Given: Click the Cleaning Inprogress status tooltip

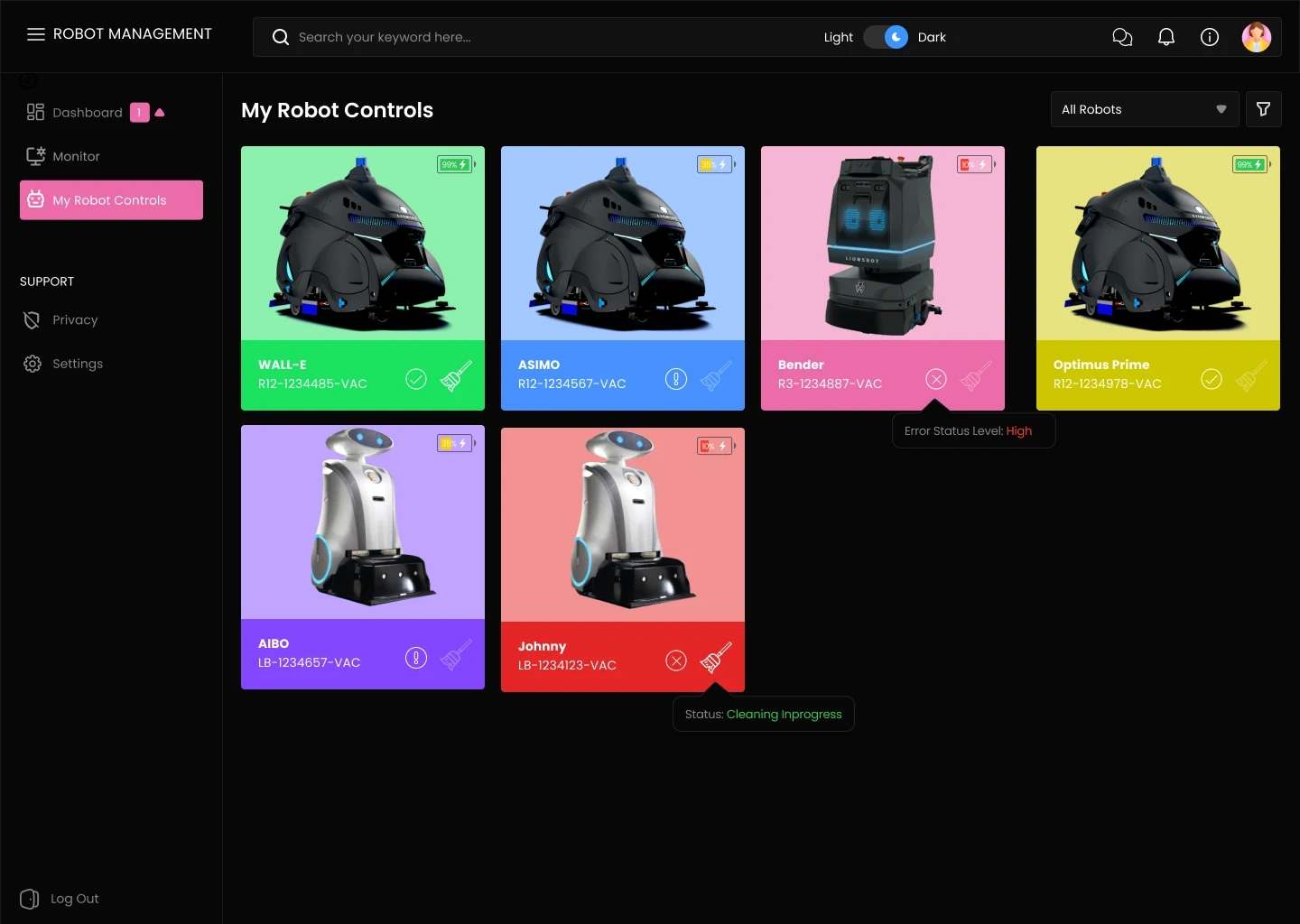Looking at the screenshot, I should coord(764,715).
